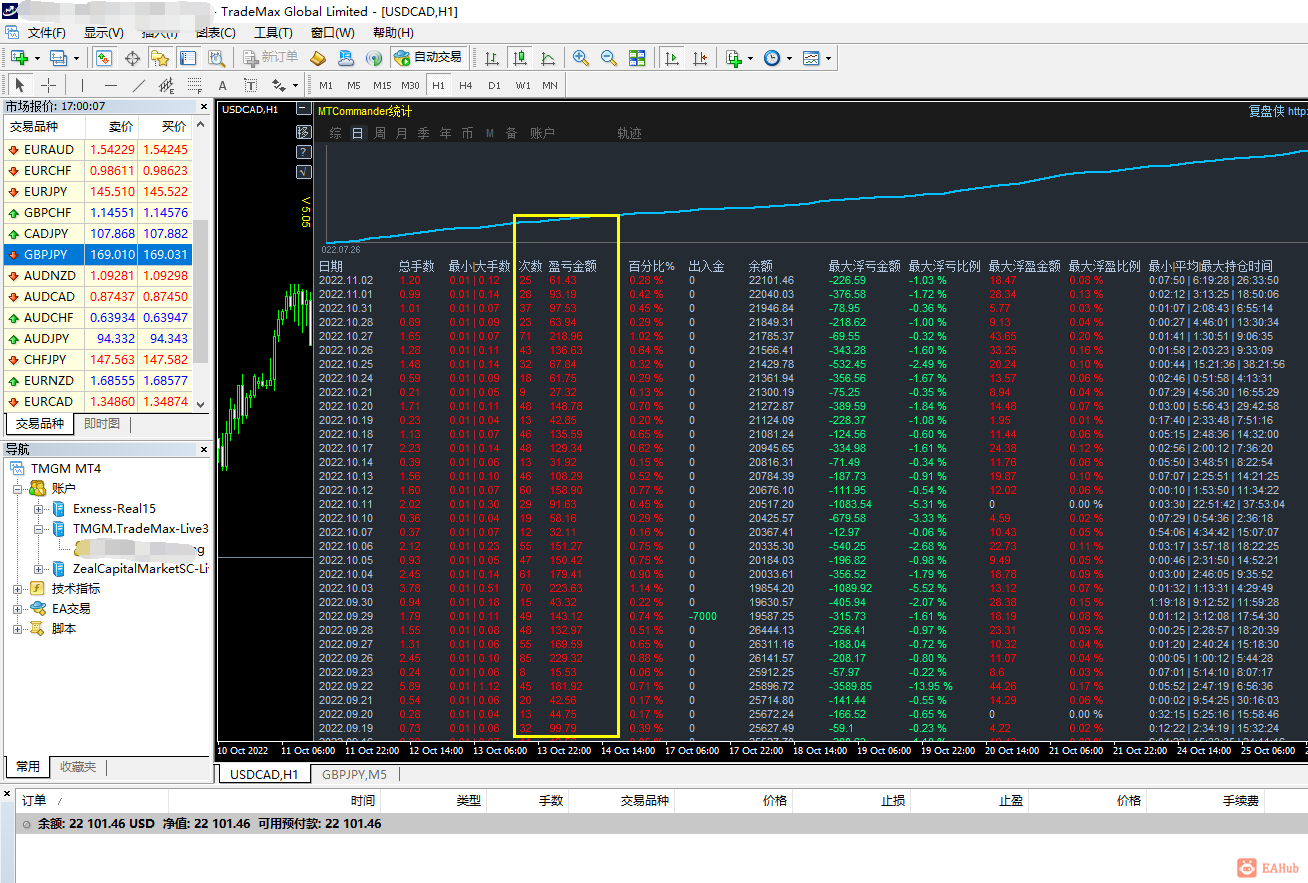This screenshot has width=1308, height=883.
Task: Expand the Exness-Real15 account node
Action: pyautogui.click(x=38, y=509)
